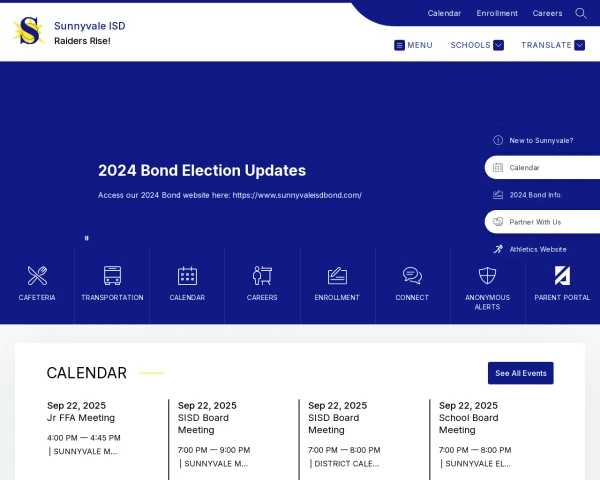Click the Cafeteria utensils icon
Image resolution: width=600 pixels, height=480 pixels.
click(x=37, y=275)
